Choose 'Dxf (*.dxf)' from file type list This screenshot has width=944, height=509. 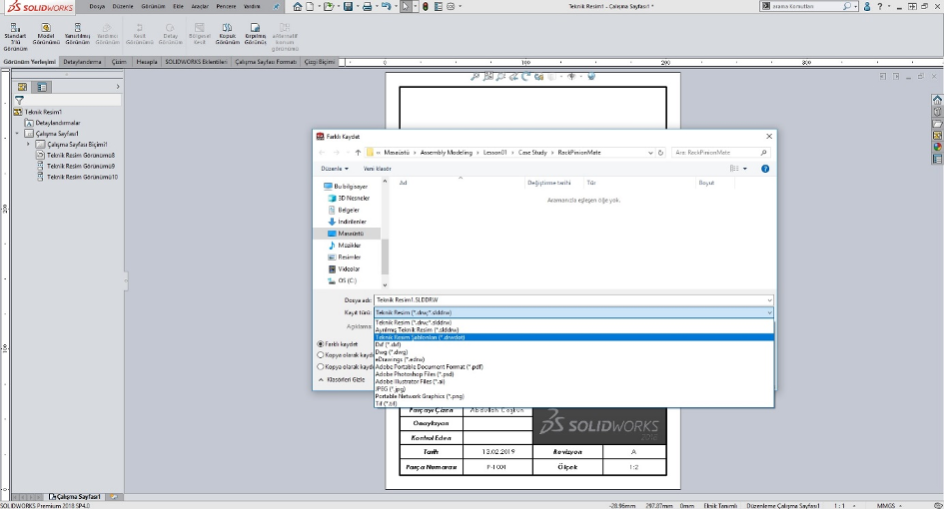[387, 344]
